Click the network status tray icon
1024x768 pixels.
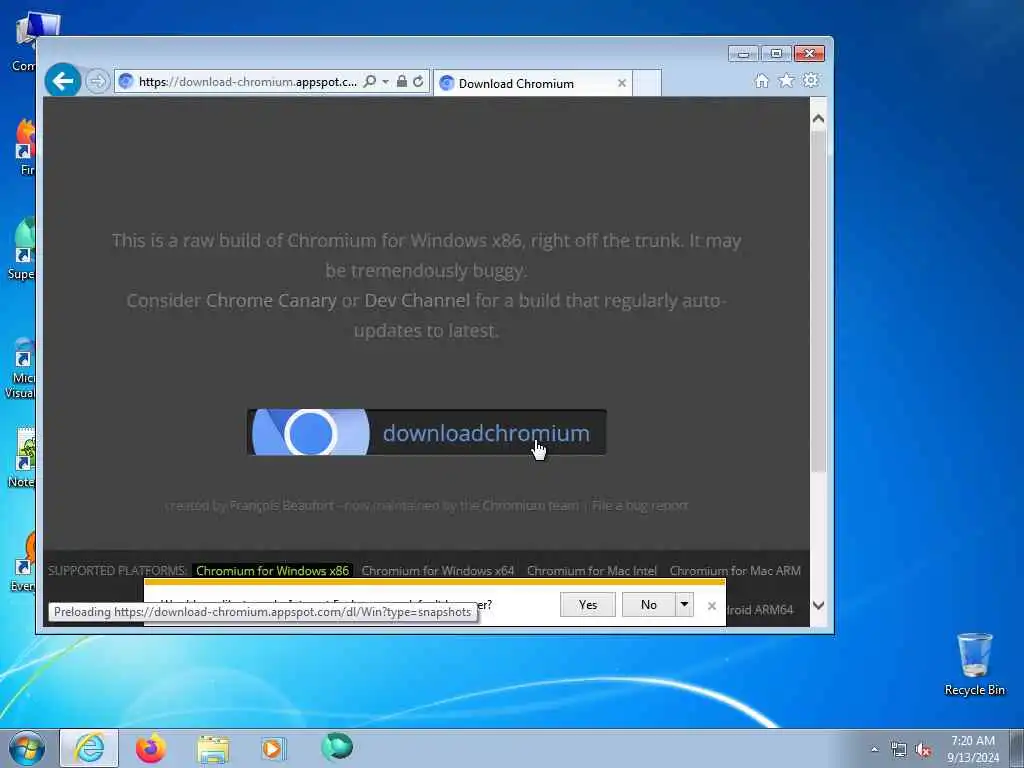pyautogui.click(x=899, y=750)
